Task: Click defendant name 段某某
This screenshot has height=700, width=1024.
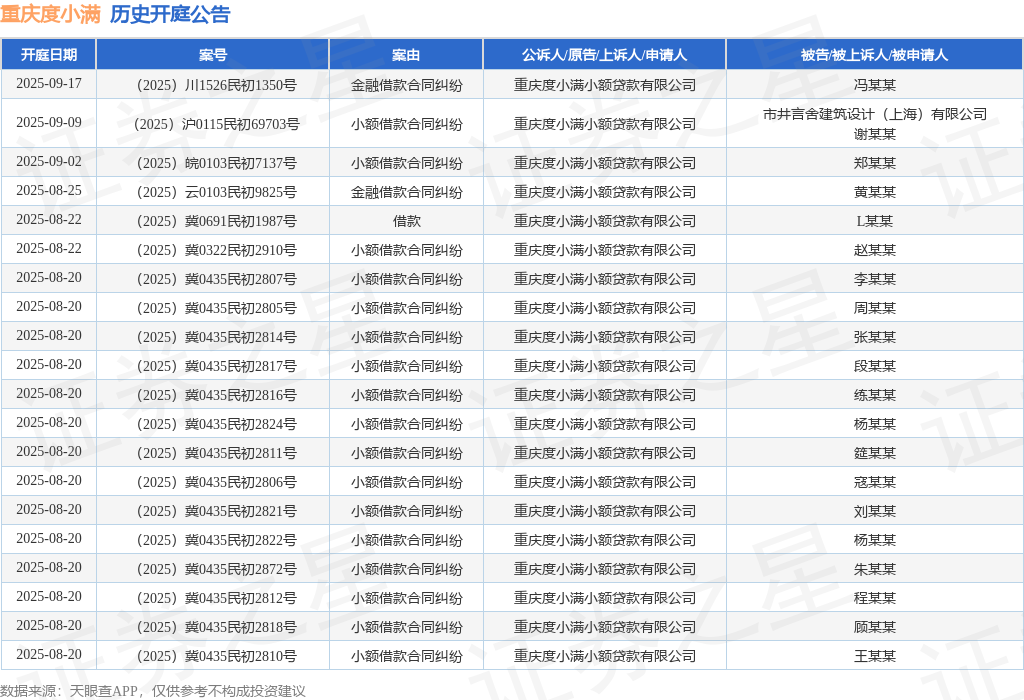Action: coord(874,366)
